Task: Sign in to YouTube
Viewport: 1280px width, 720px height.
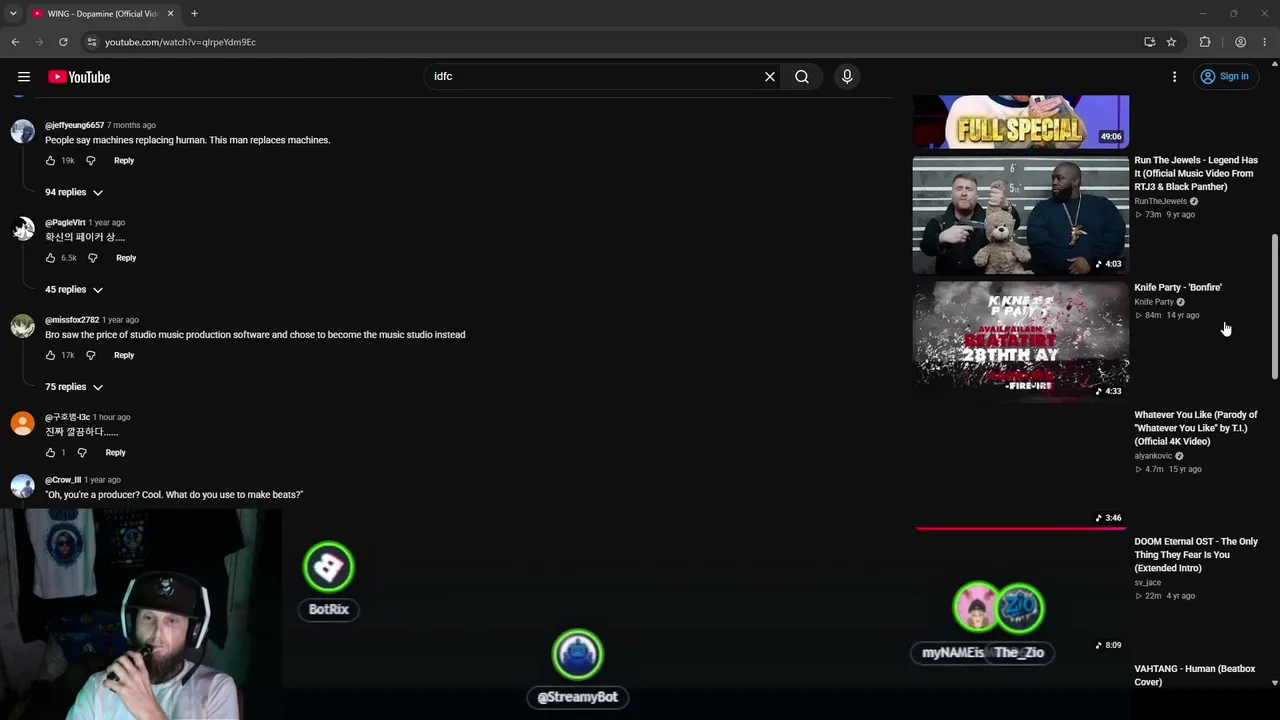Action: coord(1225,77)
